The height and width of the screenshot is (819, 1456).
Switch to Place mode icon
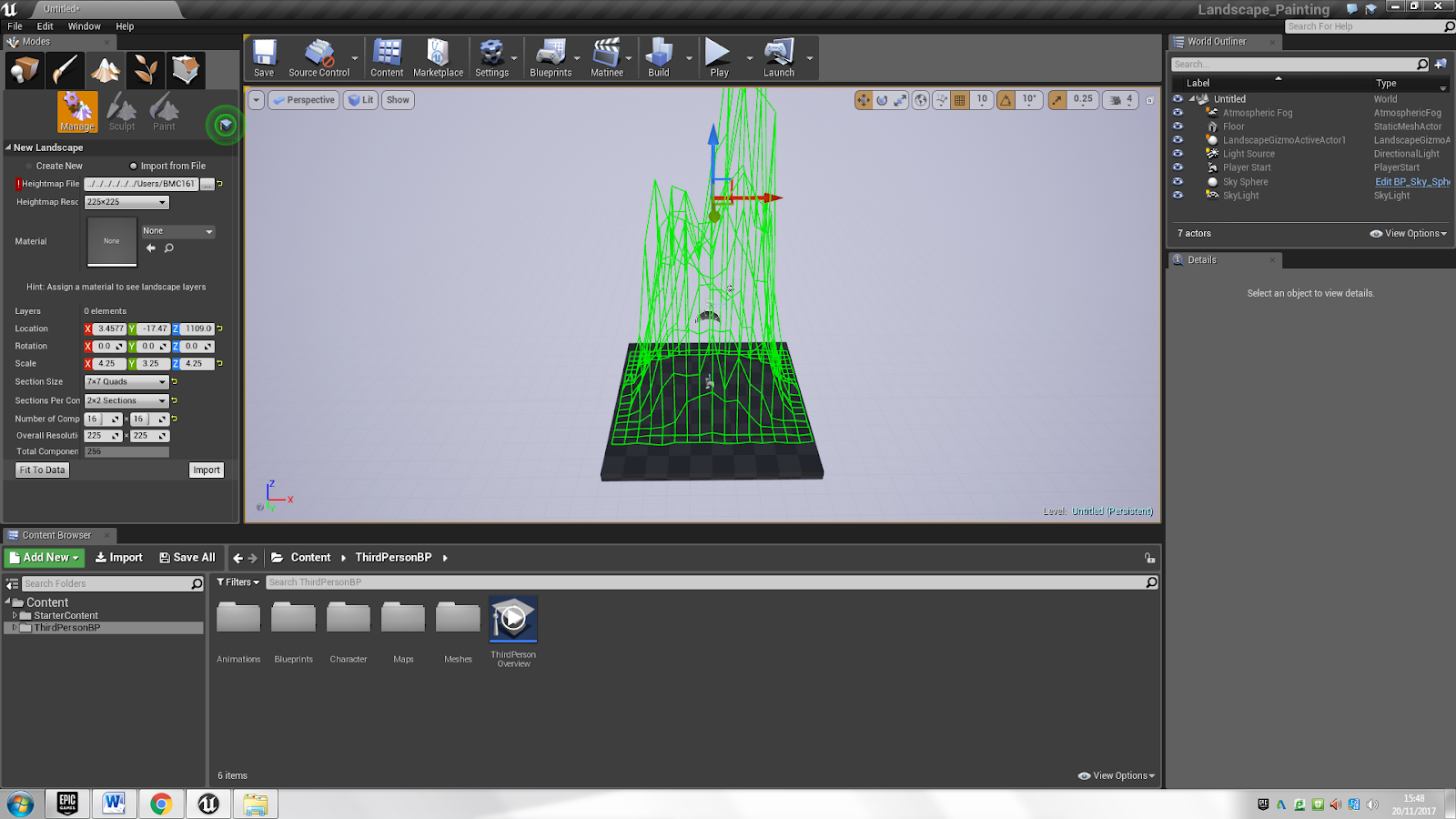(x=25, y=70)
